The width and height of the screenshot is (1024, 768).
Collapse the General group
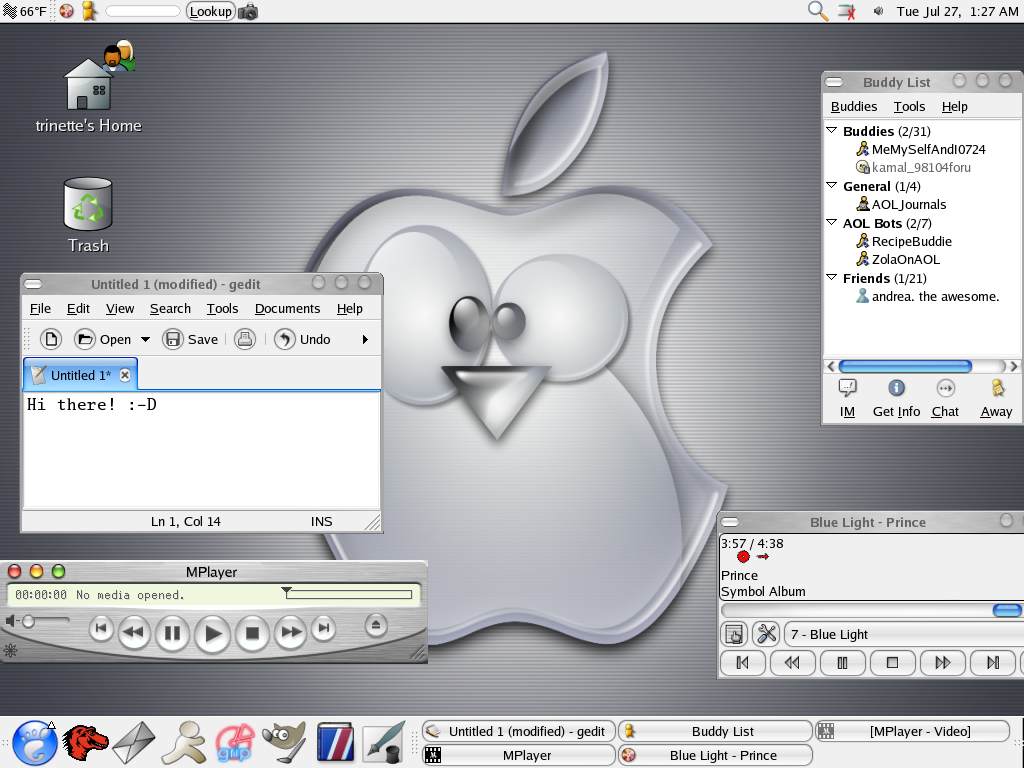[832, 185]
